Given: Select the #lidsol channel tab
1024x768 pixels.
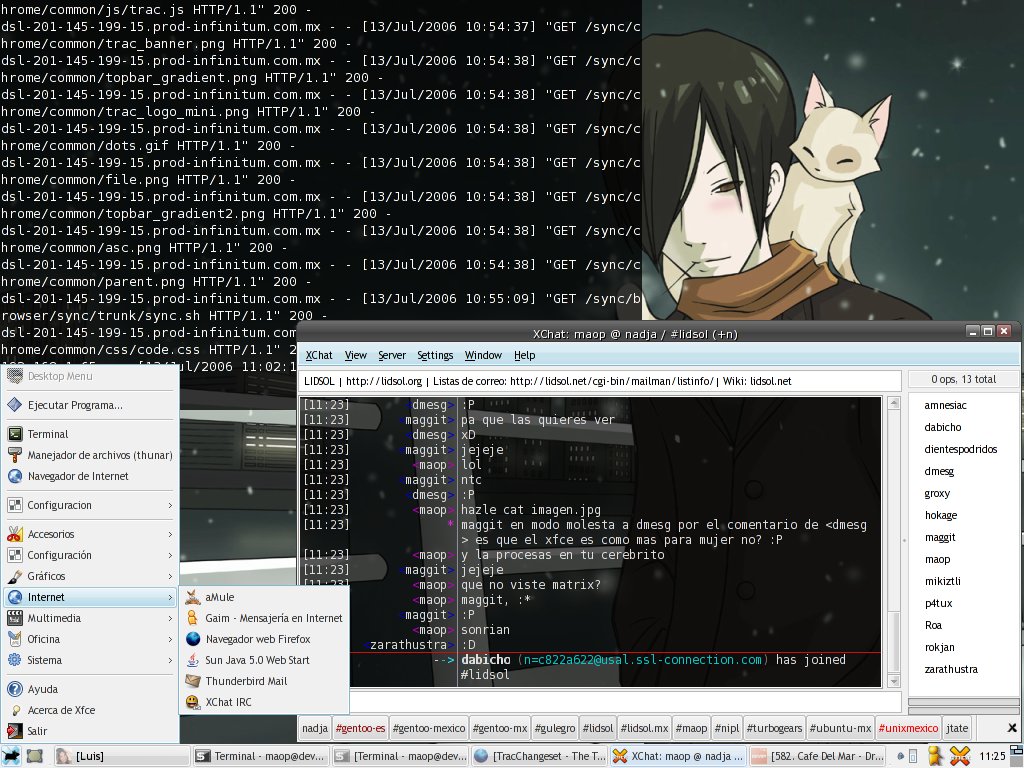Looking at the screenshot, I should coord(598,728).
